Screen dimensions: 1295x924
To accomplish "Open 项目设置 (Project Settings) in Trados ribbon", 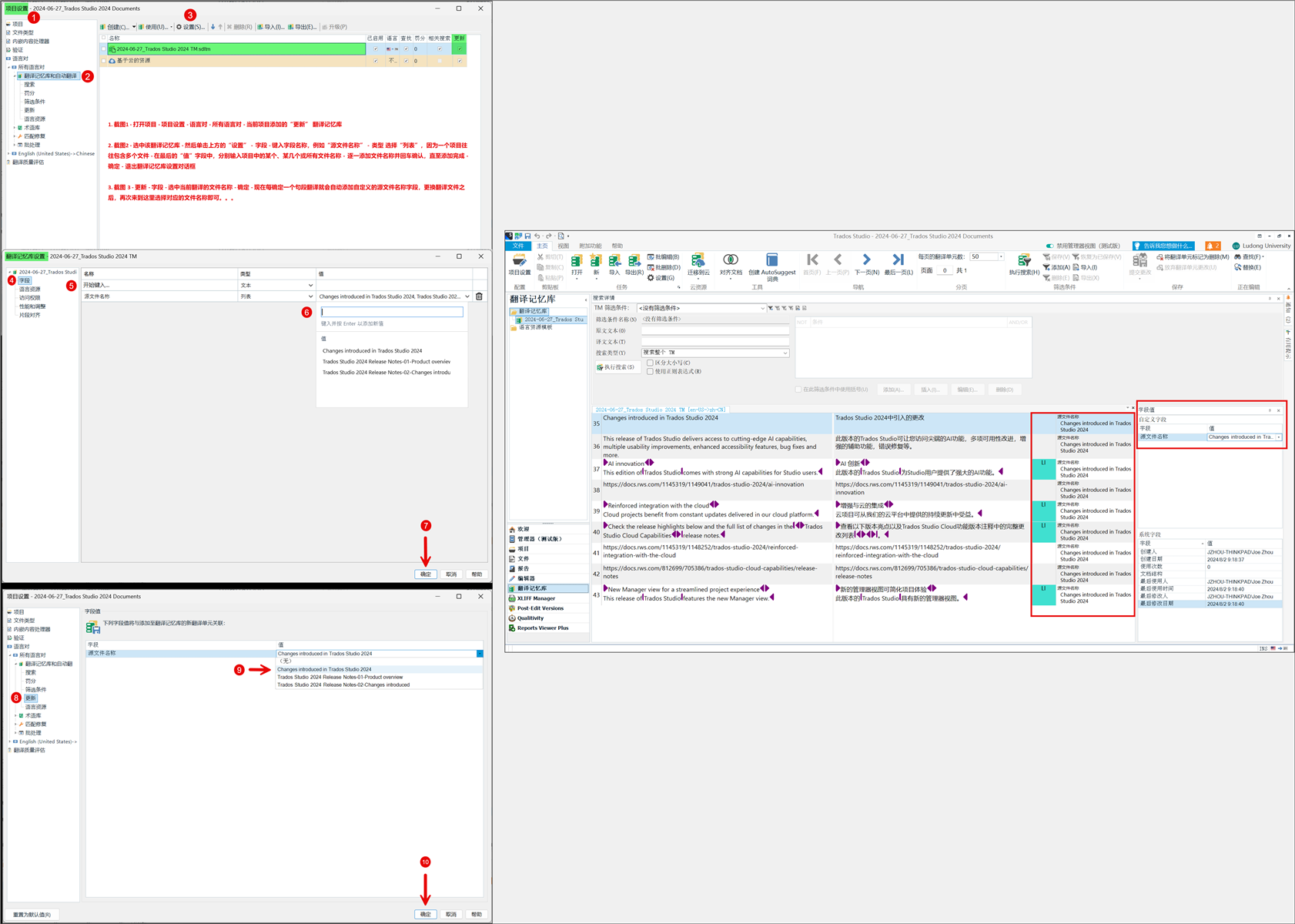I will pos(520,265).
